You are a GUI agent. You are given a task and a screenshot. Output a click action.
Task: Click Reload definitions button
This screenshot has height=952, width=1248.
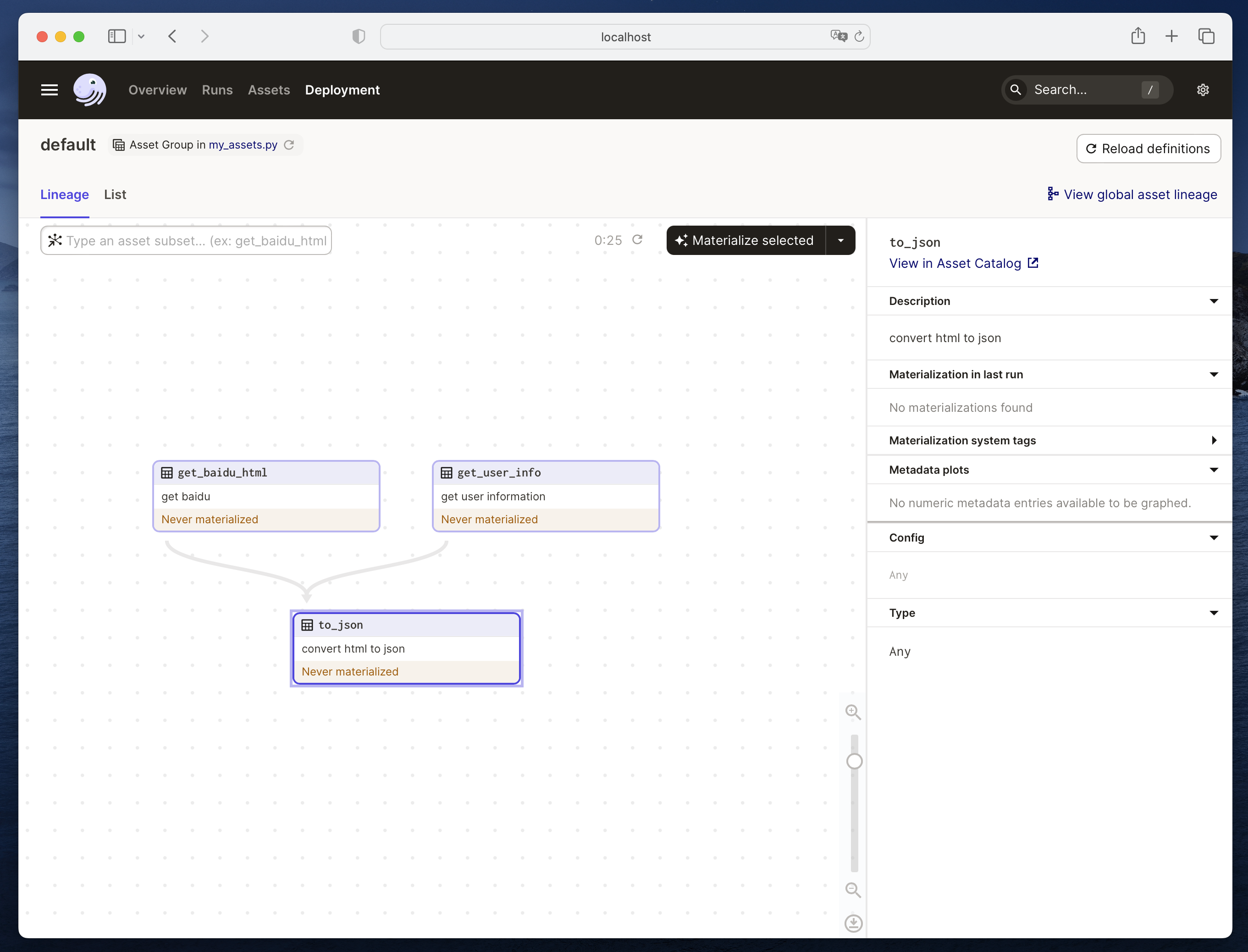coord(1149,149)
